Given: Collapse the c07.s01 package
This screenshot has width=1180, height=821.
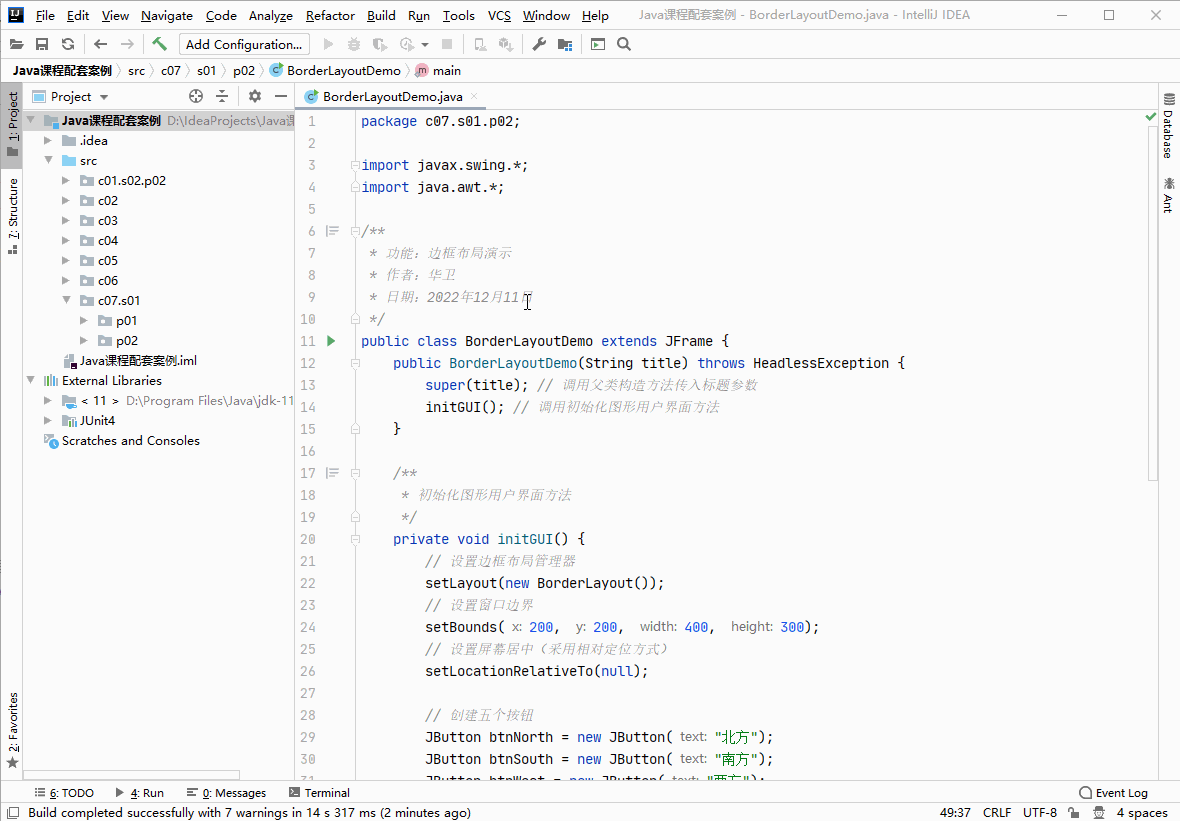Looking at the screenshot, I should tap(66, 300).
